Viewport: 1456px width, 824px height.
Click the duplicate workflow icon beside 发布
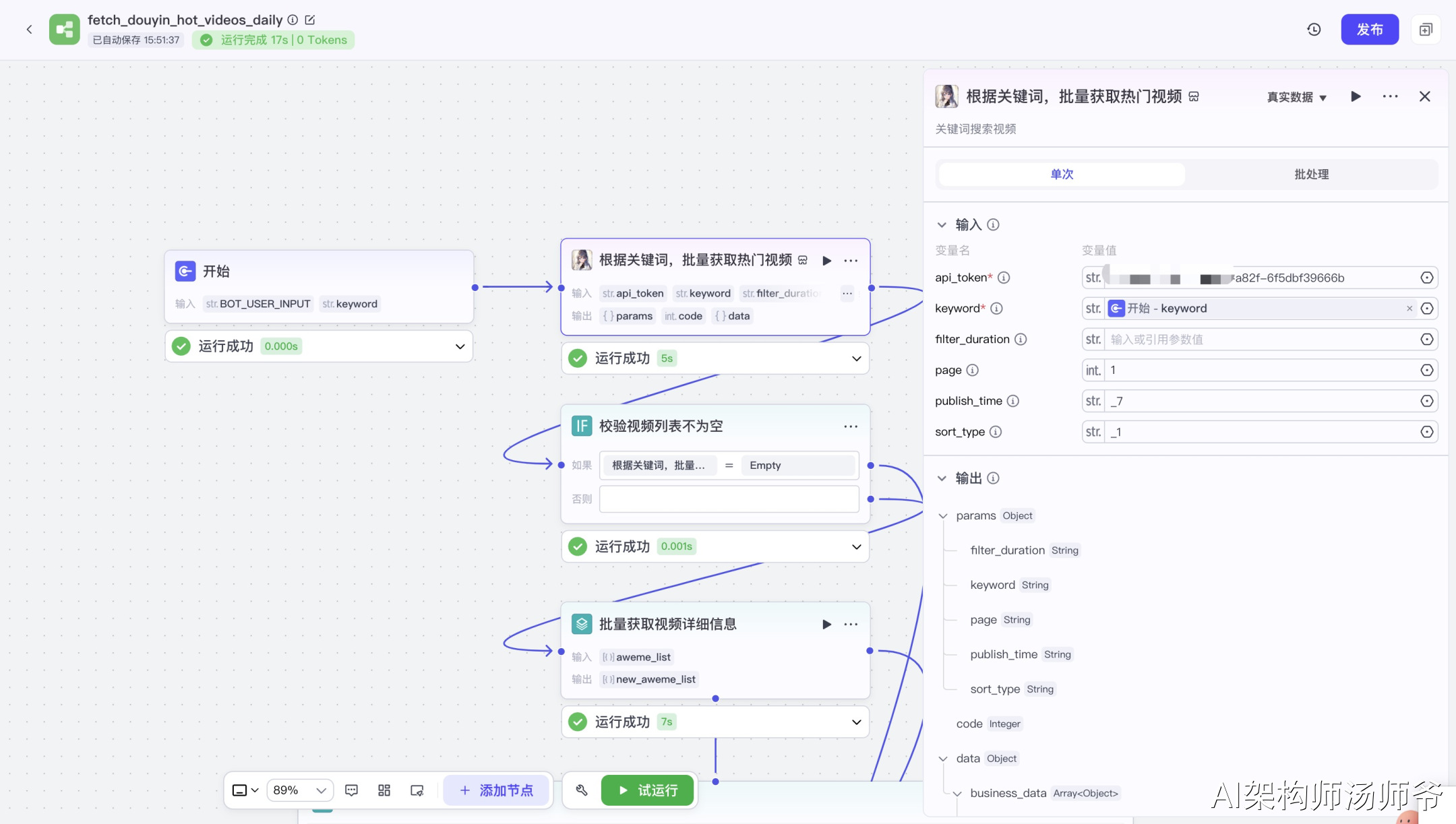coord(1425,30)
